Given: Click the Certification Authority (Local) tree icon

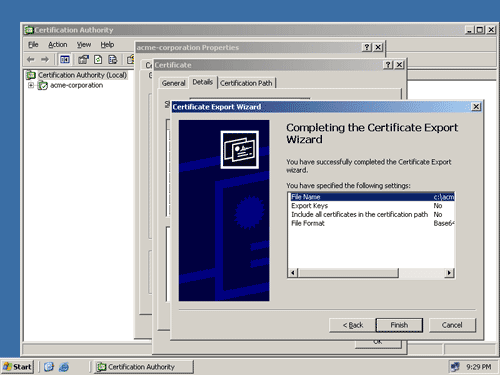Looking at the screenshot, I should point(31,75).
